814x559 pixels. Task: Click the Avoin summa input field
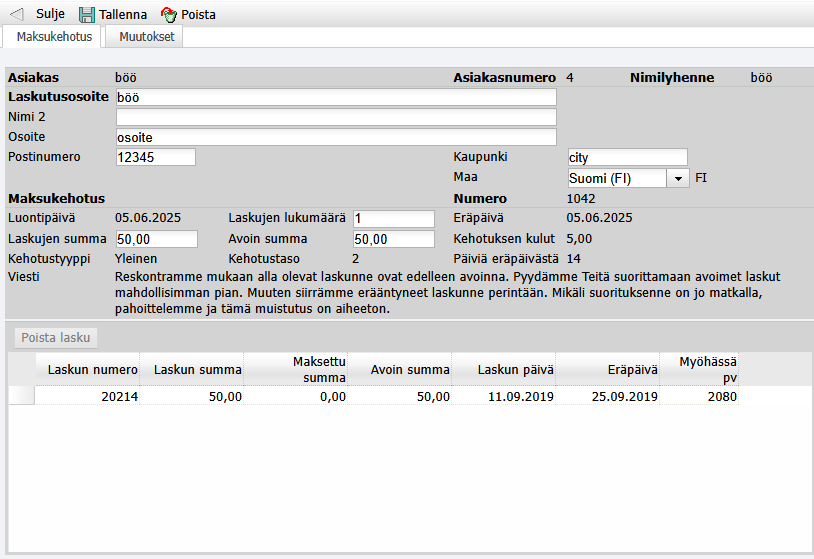pos(394,239)
